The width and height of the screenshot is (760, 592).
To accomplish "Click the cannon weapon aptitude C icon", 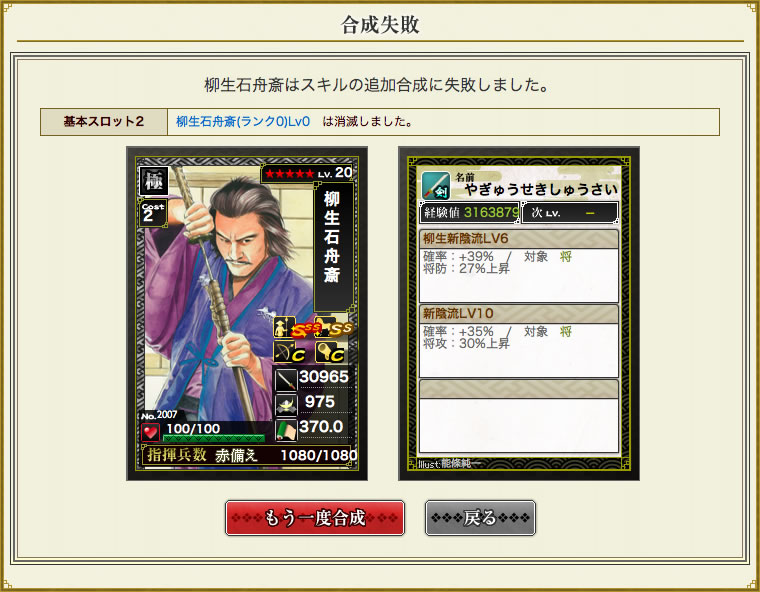I will click(x=330, y=352).
